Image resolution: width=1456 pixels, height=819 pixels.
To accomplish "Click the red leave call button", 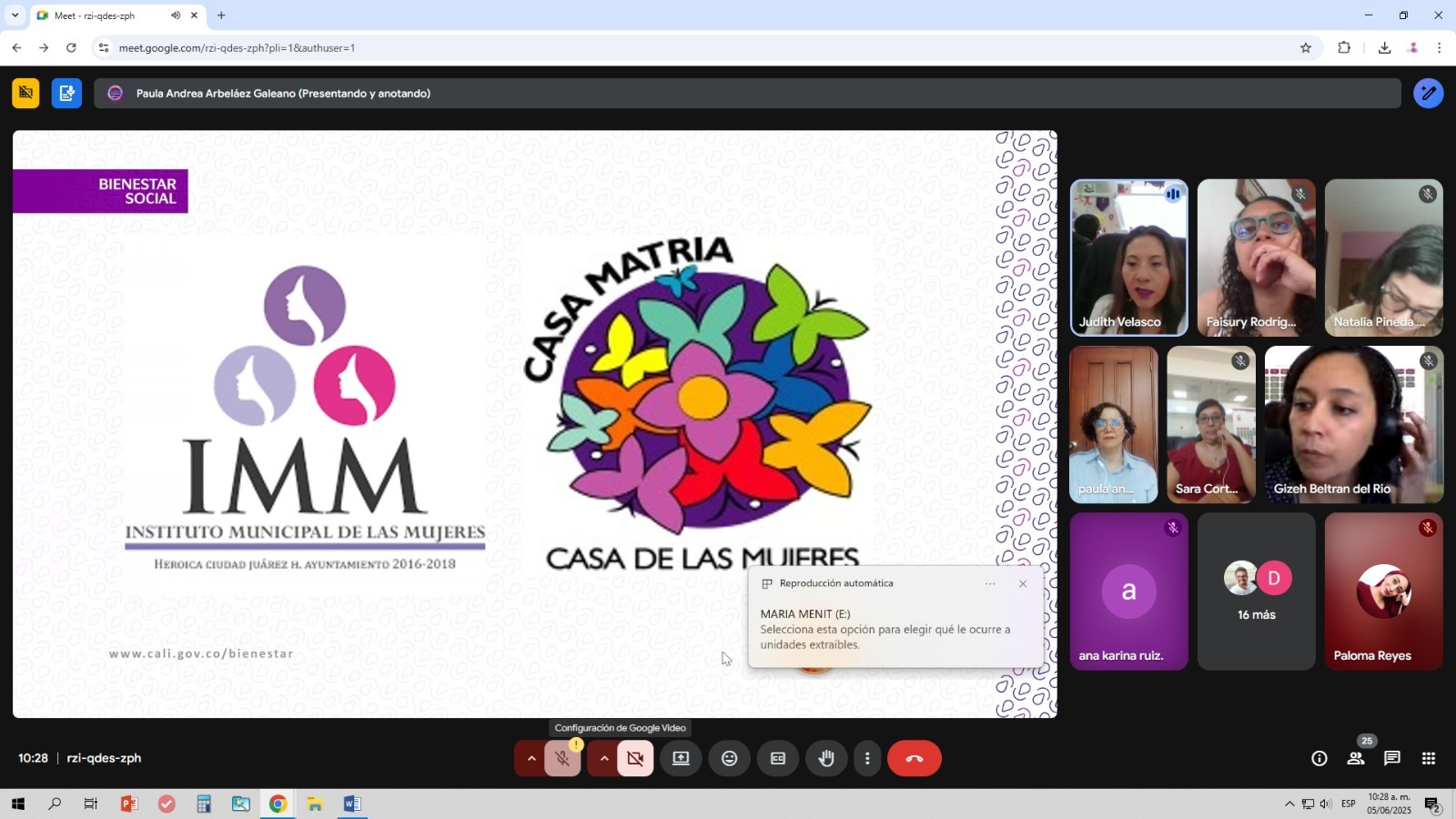I will [x=914, y=758].
